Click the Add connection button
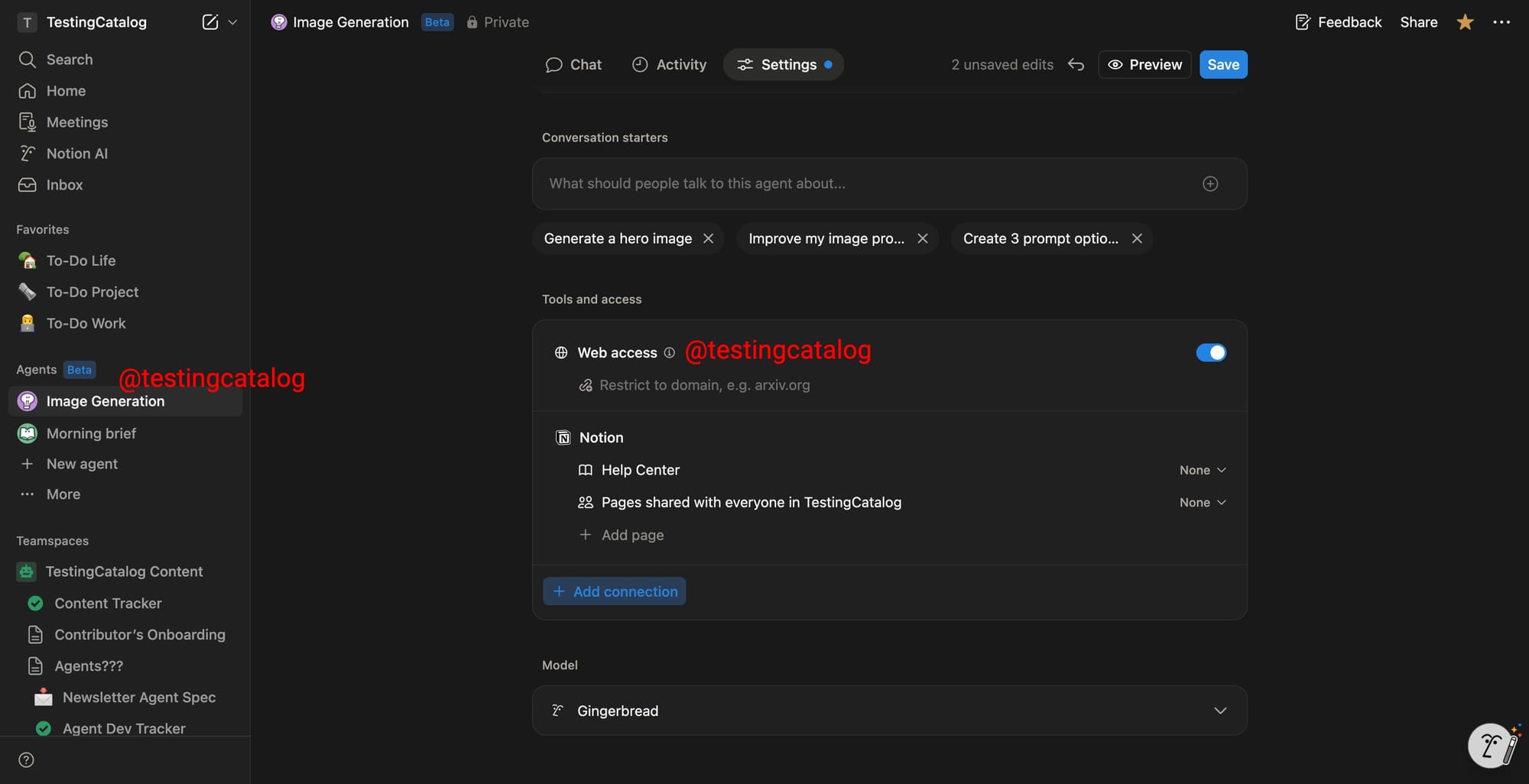Screen dimensions: 1529x784 click(614, 591)
